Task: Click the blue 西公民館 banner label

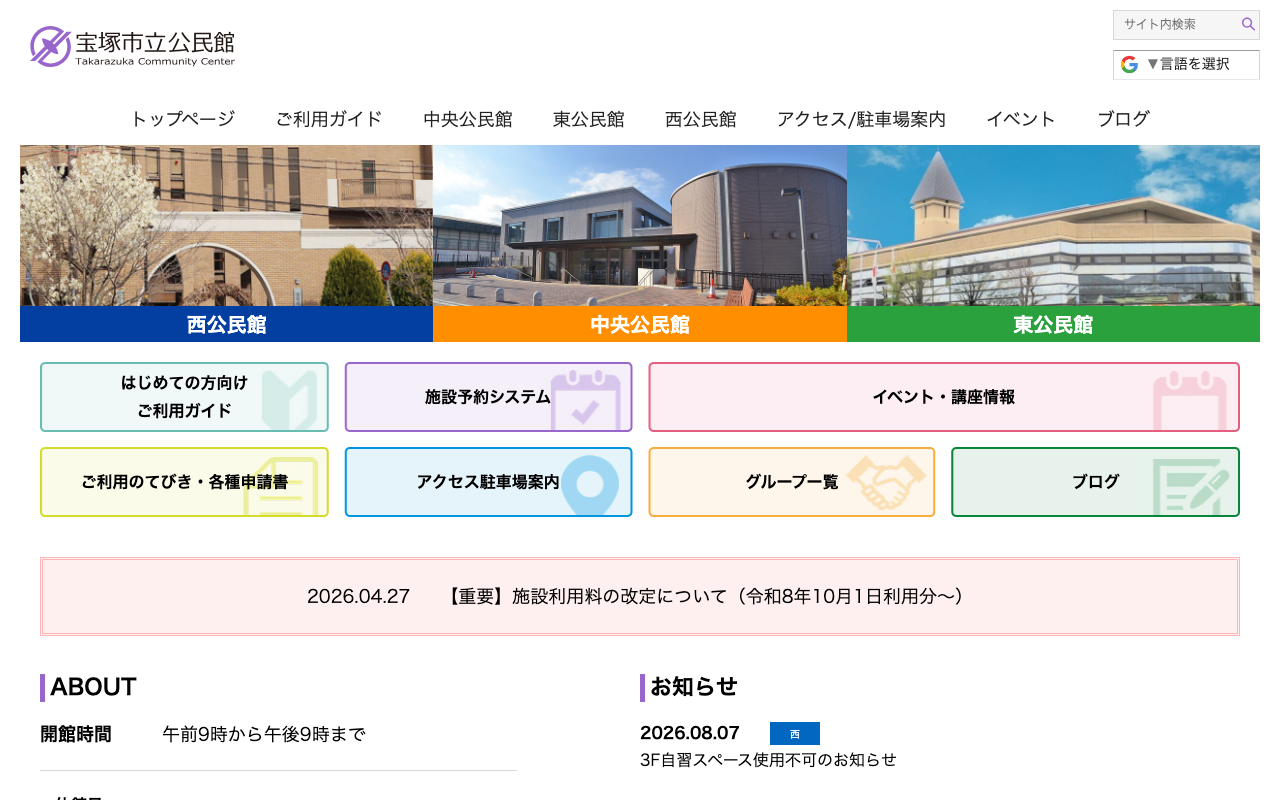Action: pyautogui.click(x=226, y=324)
